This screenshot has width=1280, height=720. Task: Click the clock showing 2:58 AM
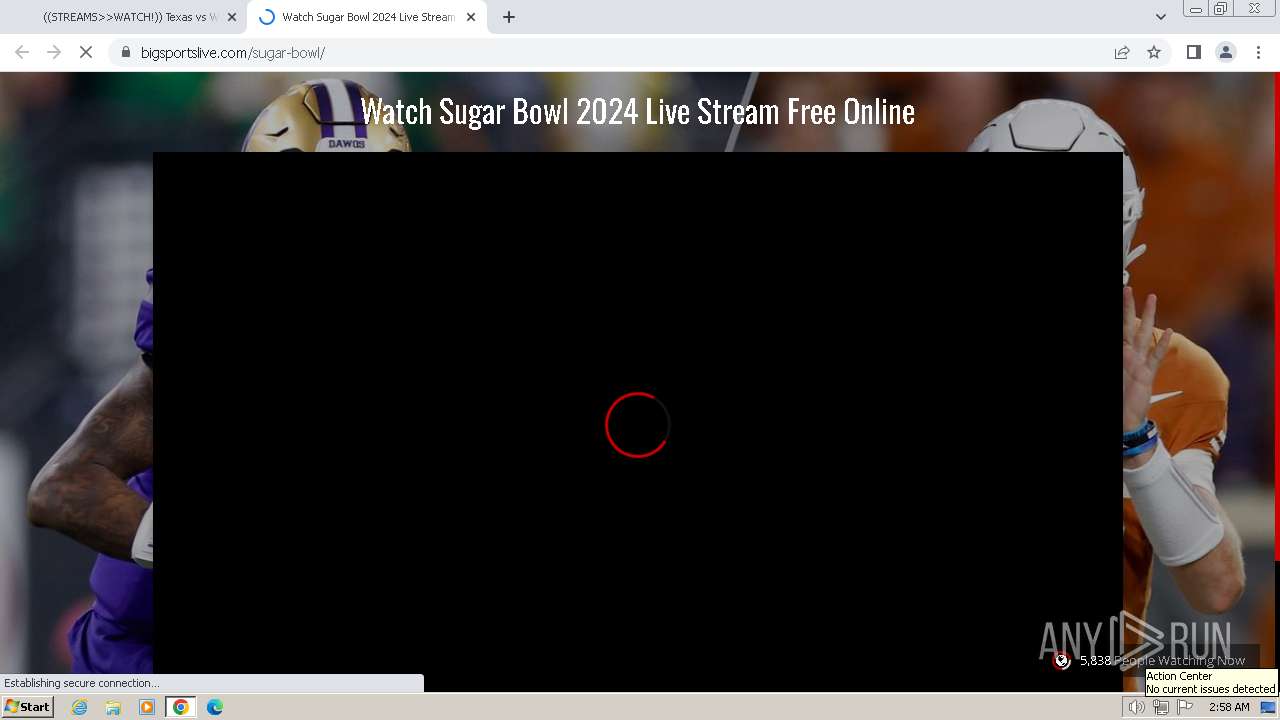click(1229, 707)
